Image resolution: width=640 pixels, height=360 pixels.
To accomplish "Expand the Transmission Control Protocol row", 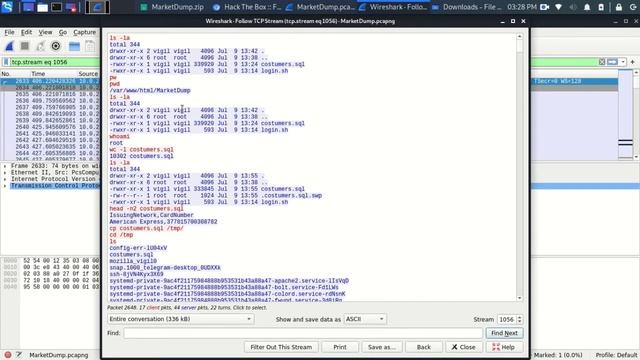I will tap(5, 186).
